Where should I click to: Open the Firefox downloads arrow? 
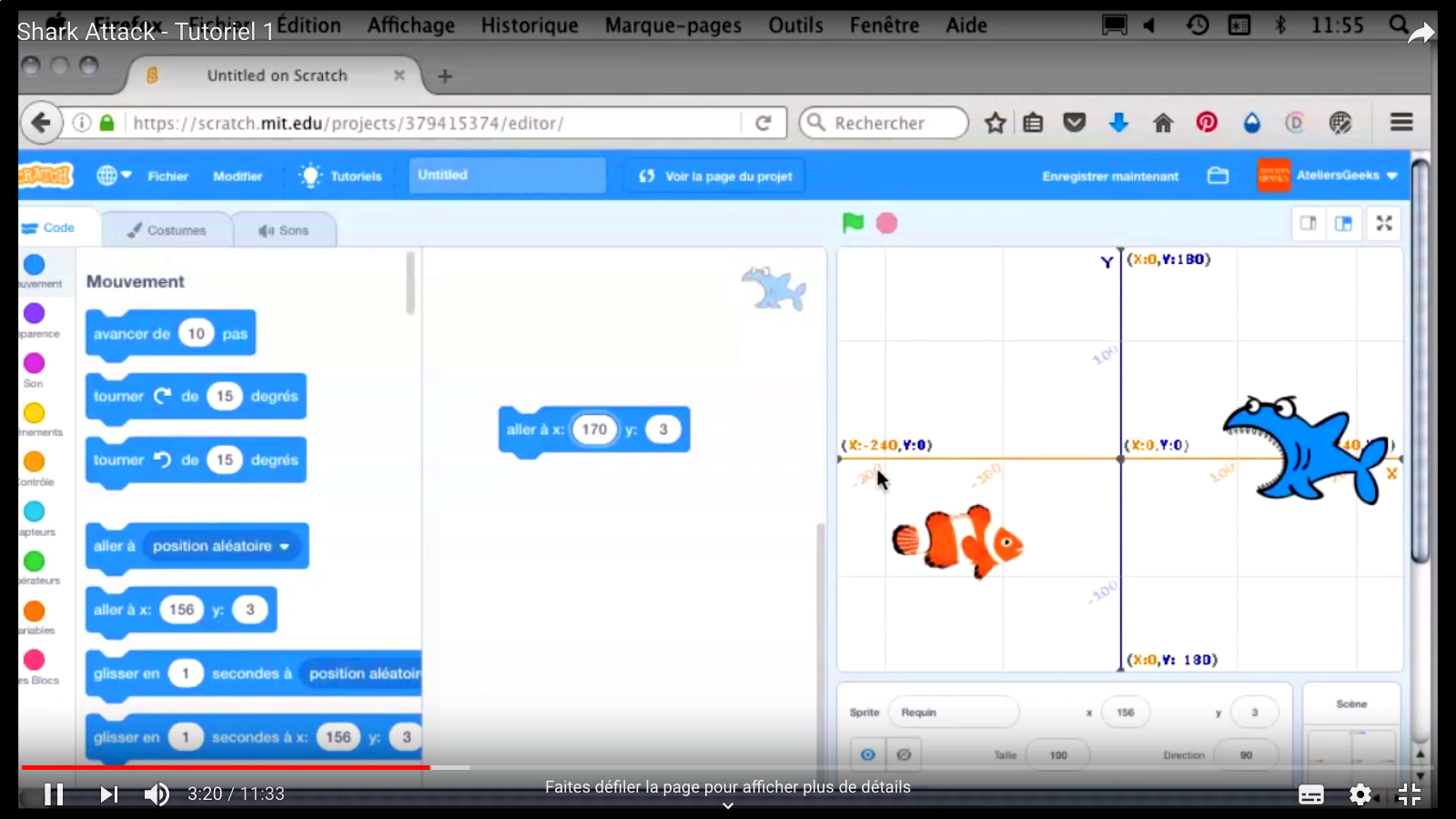pyautogui.click(x=1118, y=123)
